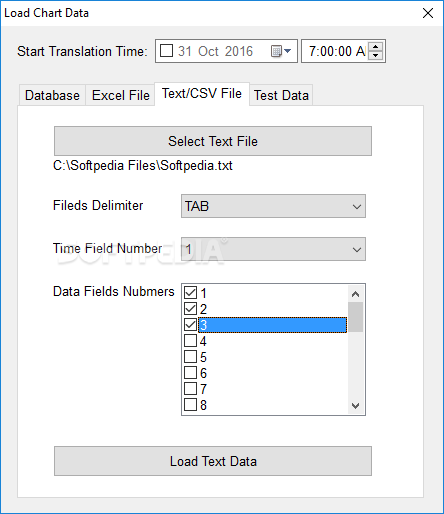Image resolution: width=444 pixels, height=514 pixels.
Task: Click the list scroll down arrow
Action: click(356, 406)
